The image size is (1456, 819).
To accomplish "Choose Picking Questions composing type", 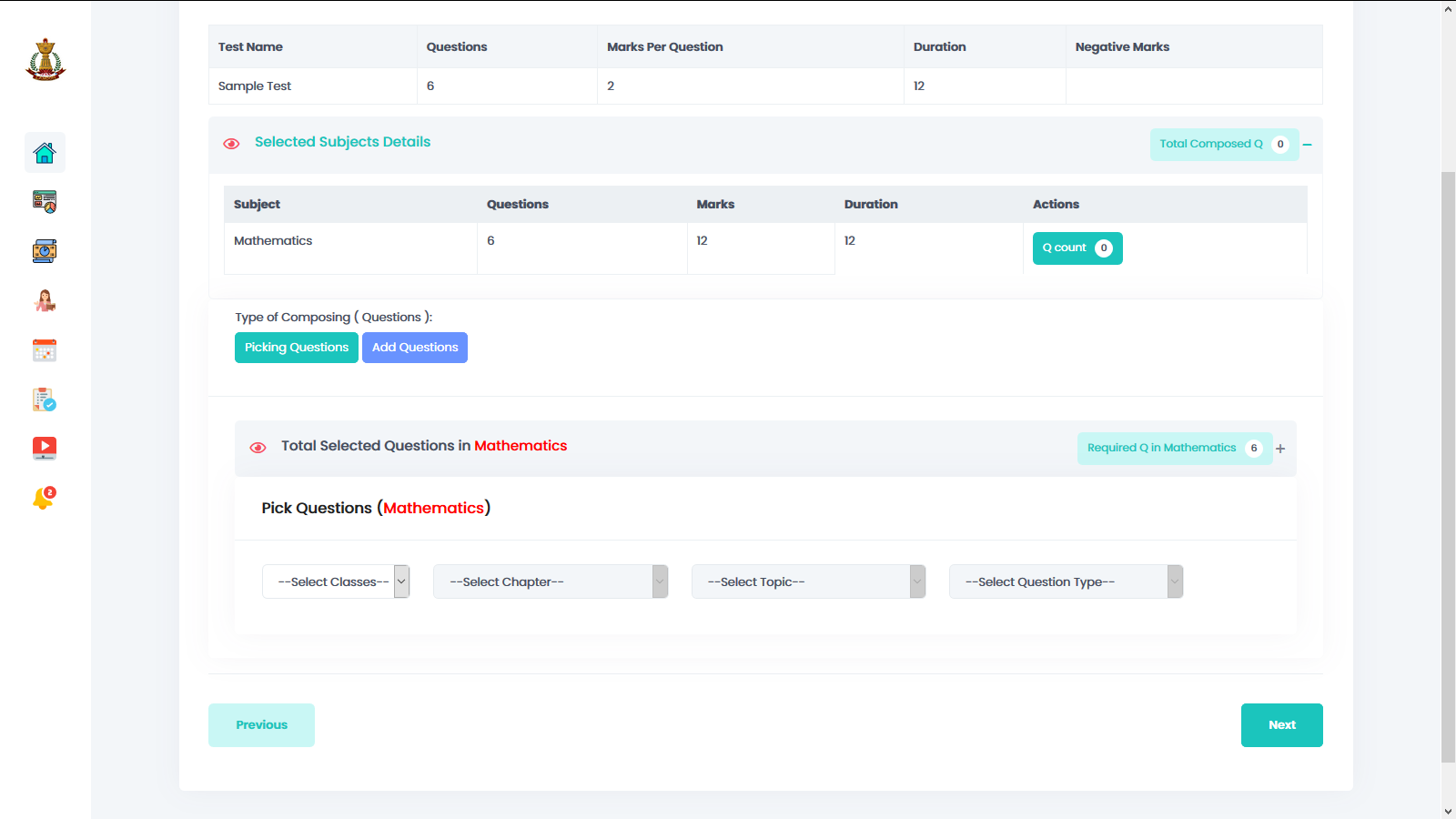I will click(x=297, y=348).
